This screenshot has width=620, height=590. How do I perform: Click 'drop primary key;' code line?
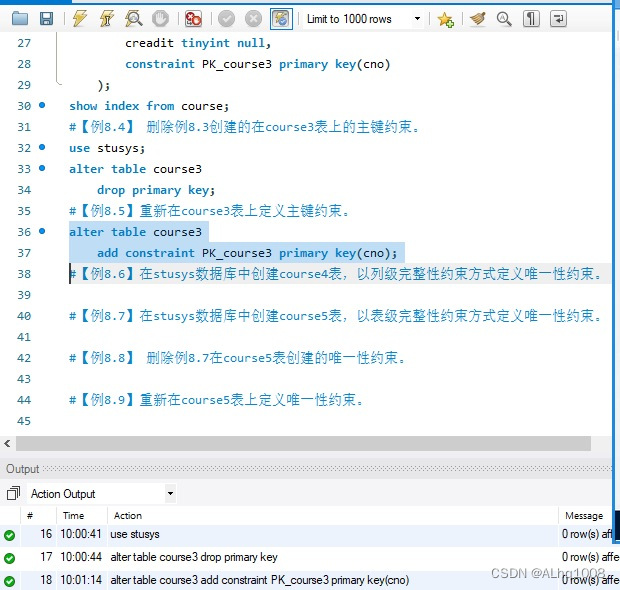[x=156, y=190]
